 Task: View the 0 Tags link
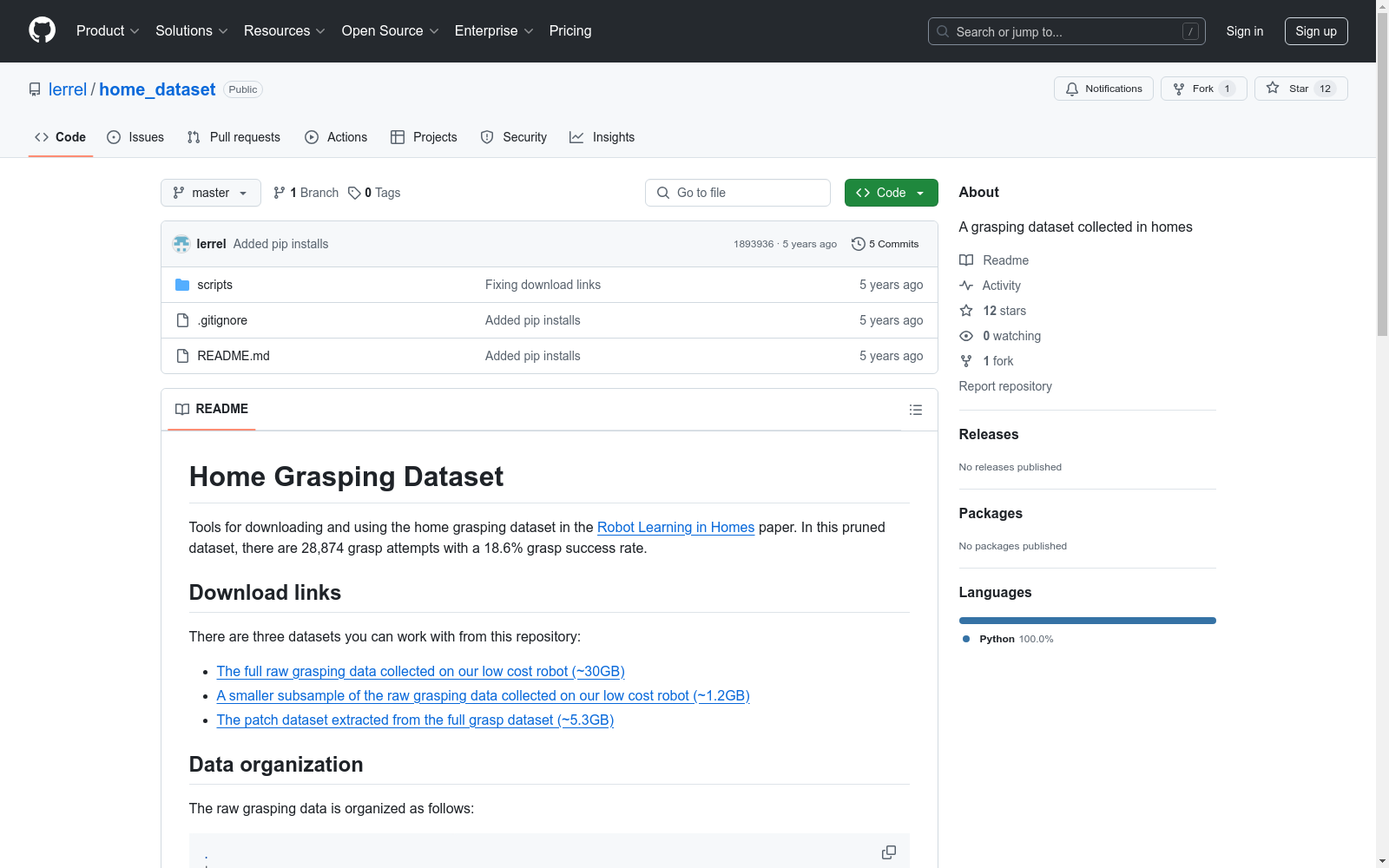coord(374,193)
